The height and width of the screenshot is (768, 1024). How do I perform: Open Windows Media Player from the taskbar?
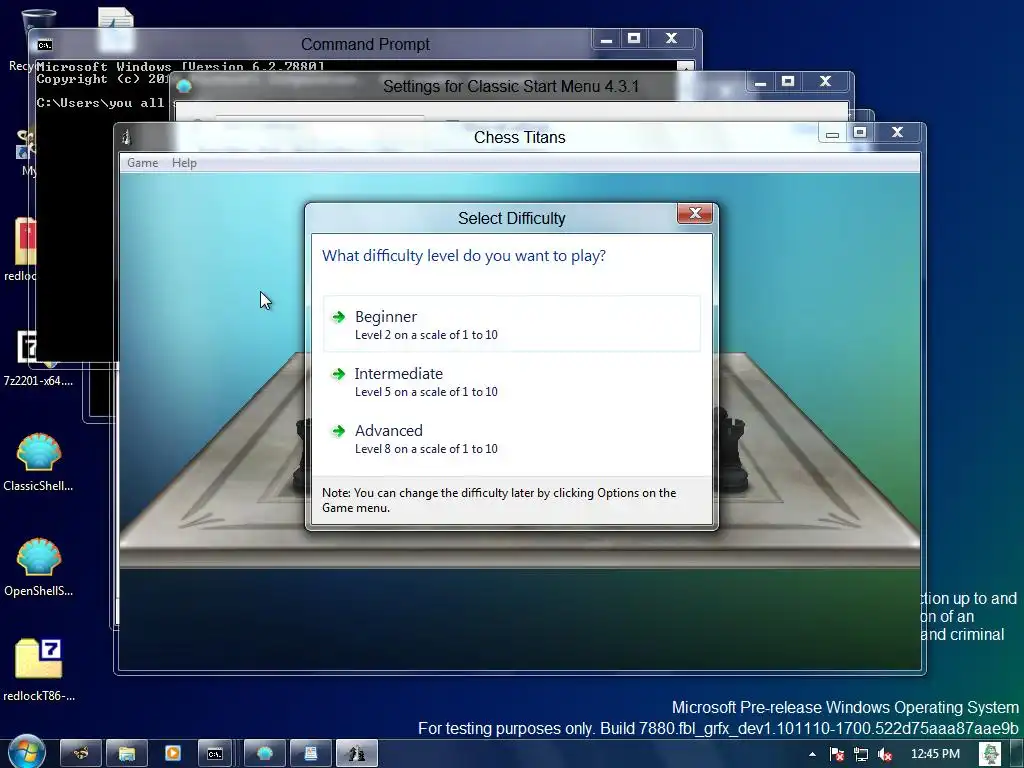pos(173,754)
